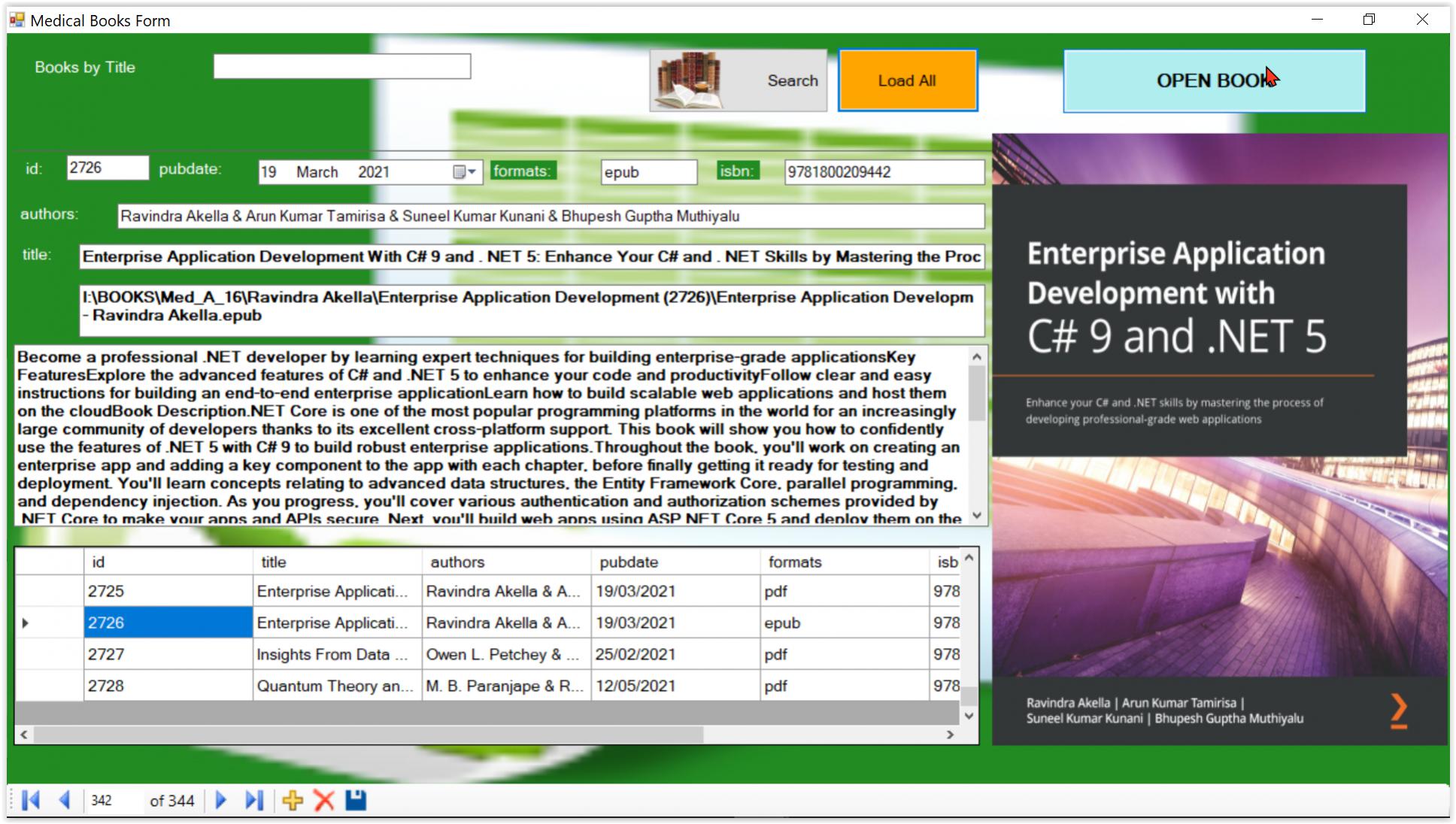Save data using the floppy disk icon
The height and width of the screenshot is (824, 1456).
point(356,801)
